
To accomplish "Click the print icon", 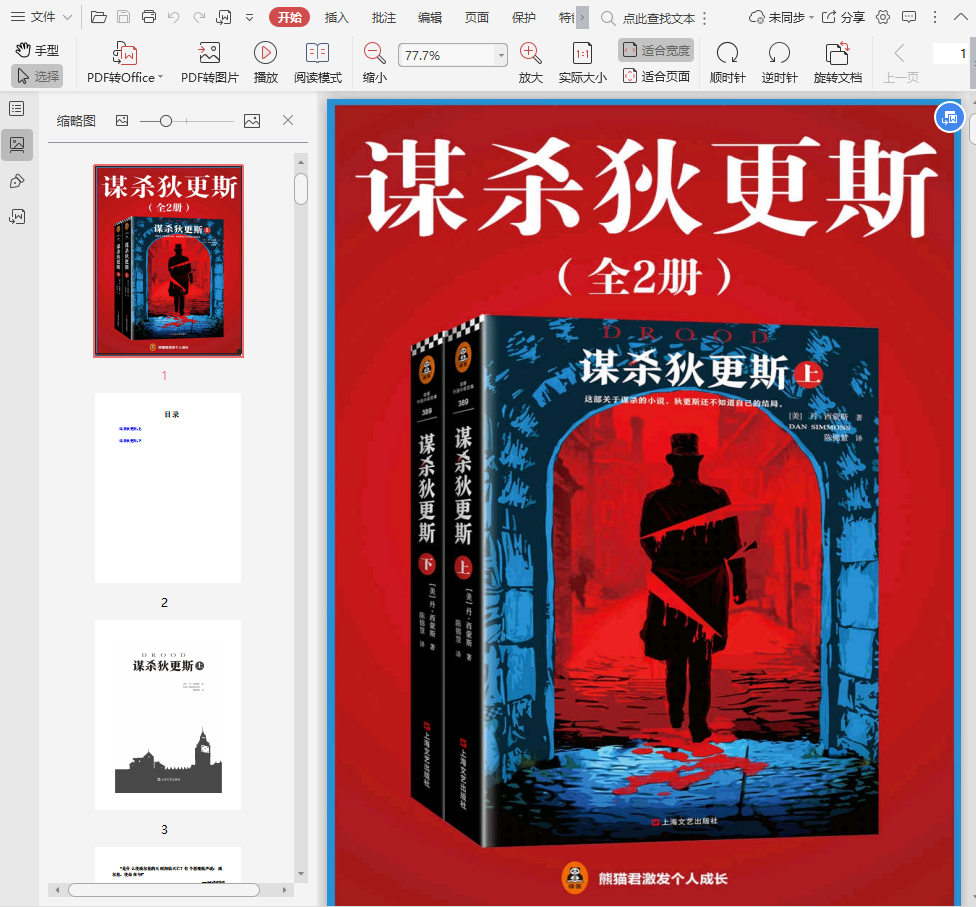I will point(149,17).
